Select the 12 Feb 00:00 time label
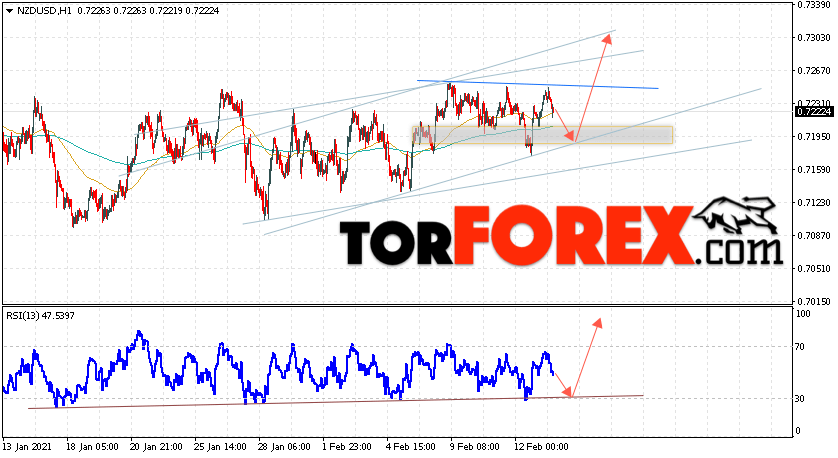The width and height of the screenshot is (838, 458). (541, 447)
